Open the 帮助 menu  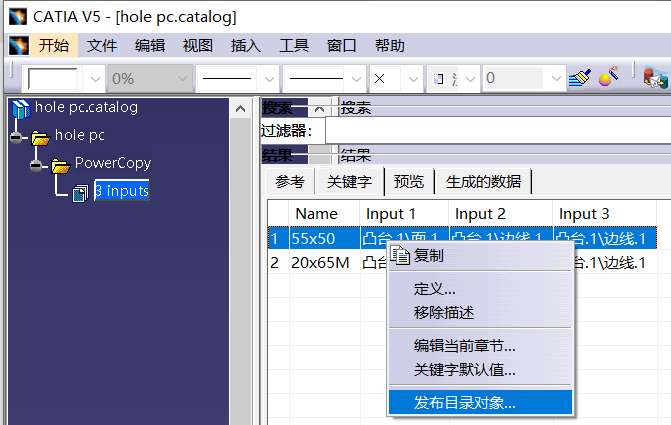(x=390, y=45)
